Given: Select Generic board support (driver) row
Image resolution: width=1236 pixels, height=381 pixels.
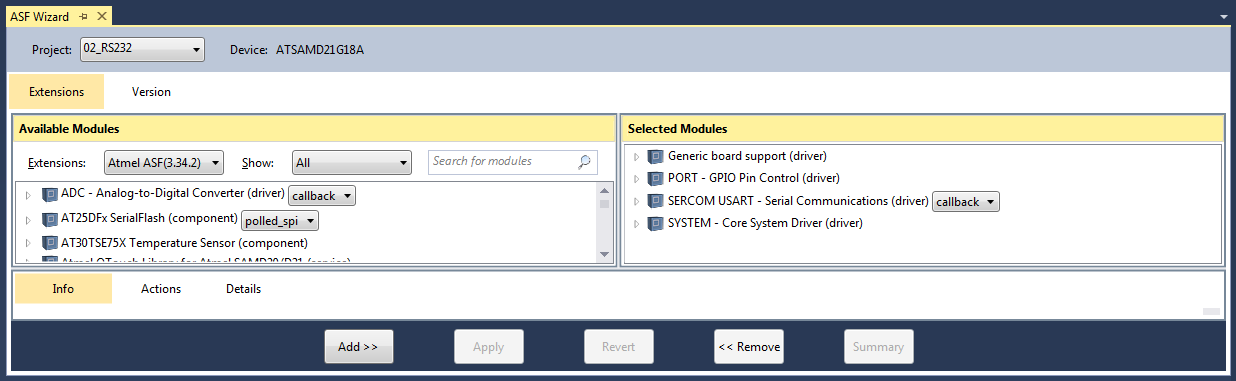Looking at the screenshot, I should click(747, 156).
